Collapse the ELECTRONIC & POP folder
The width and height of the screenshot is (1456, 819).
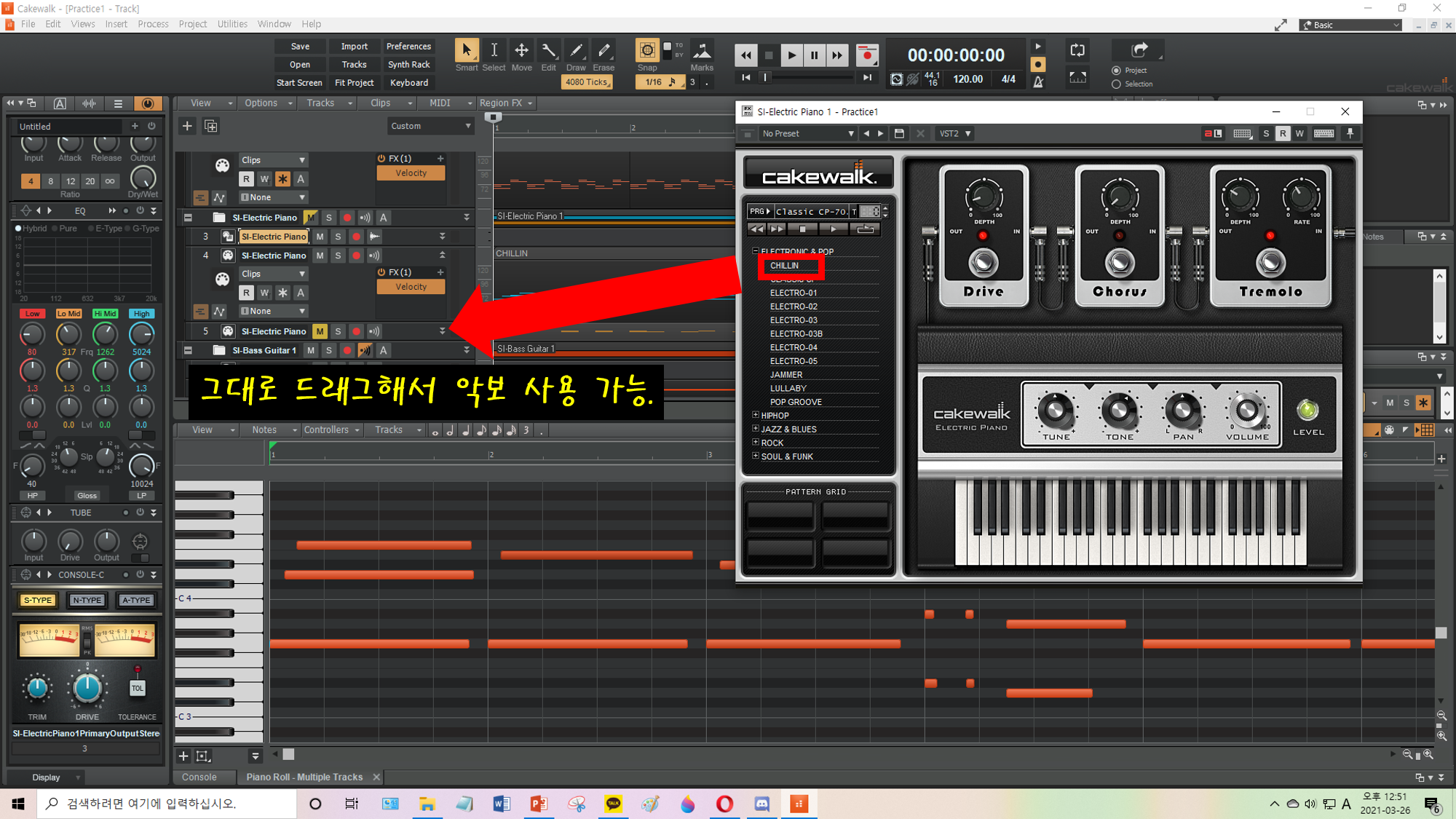755,251
